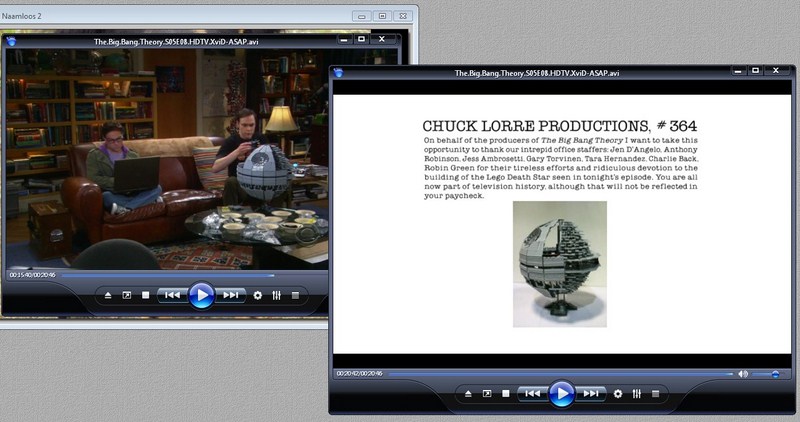Open settings gear in left player

coord(258,295)
